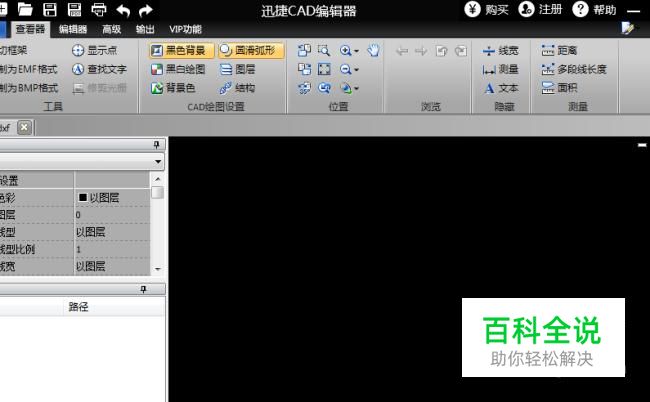Switch to the 编辑器 tab
Image resolution: width=650 pixels, height=402 pixels.
73,29
